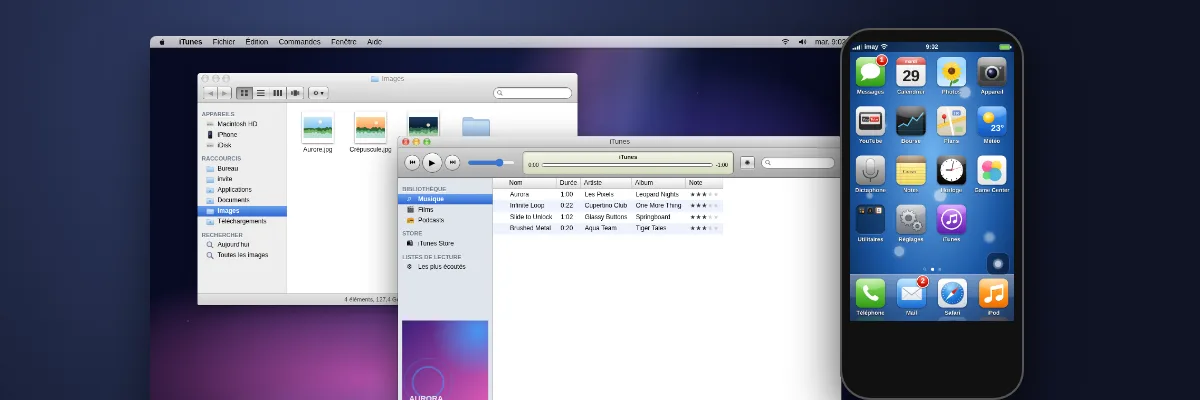Switch Finder to icon view

244,93
